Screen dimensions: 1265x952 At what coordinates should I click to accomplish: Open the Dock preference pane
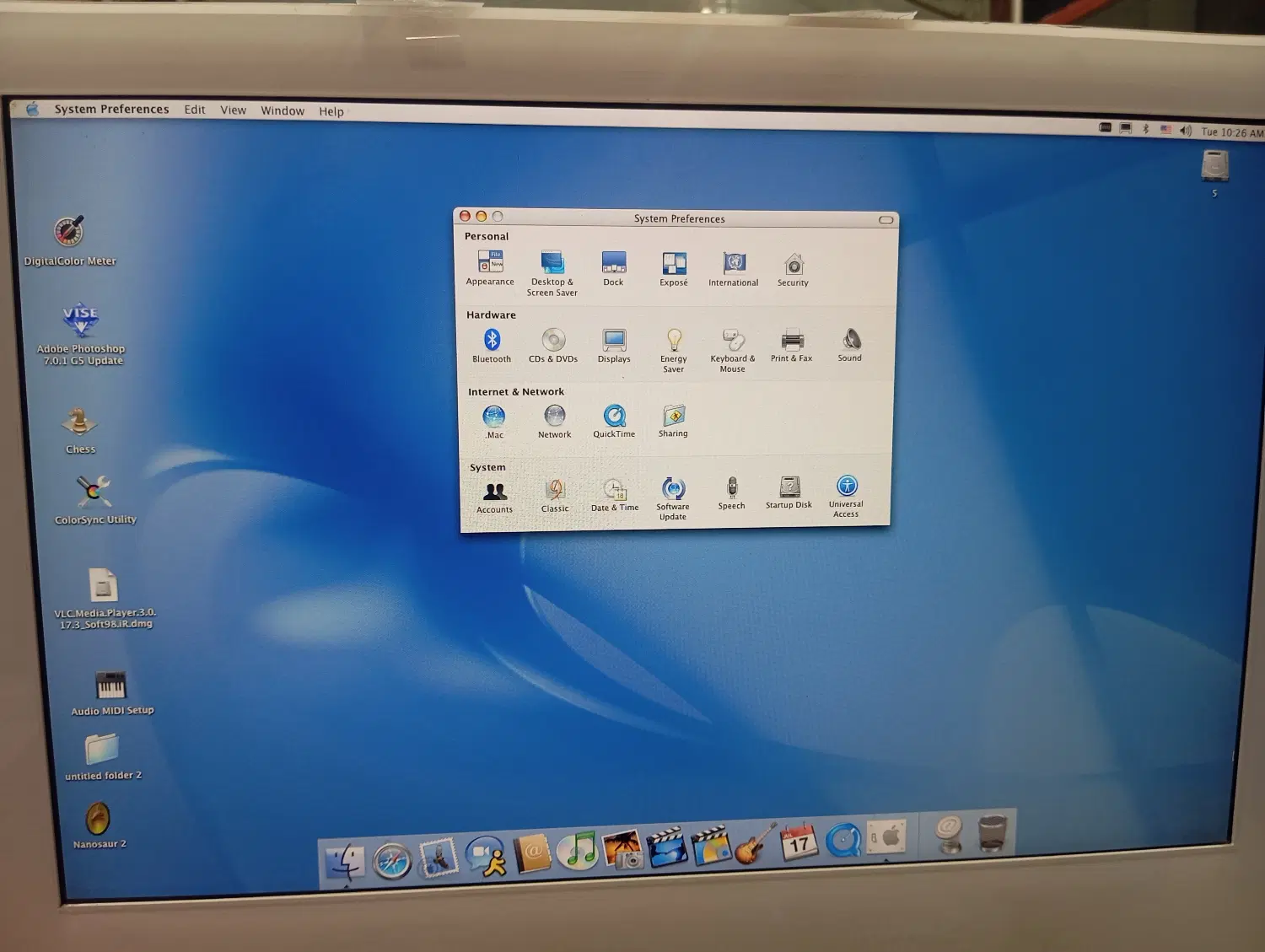coord(614,269)
